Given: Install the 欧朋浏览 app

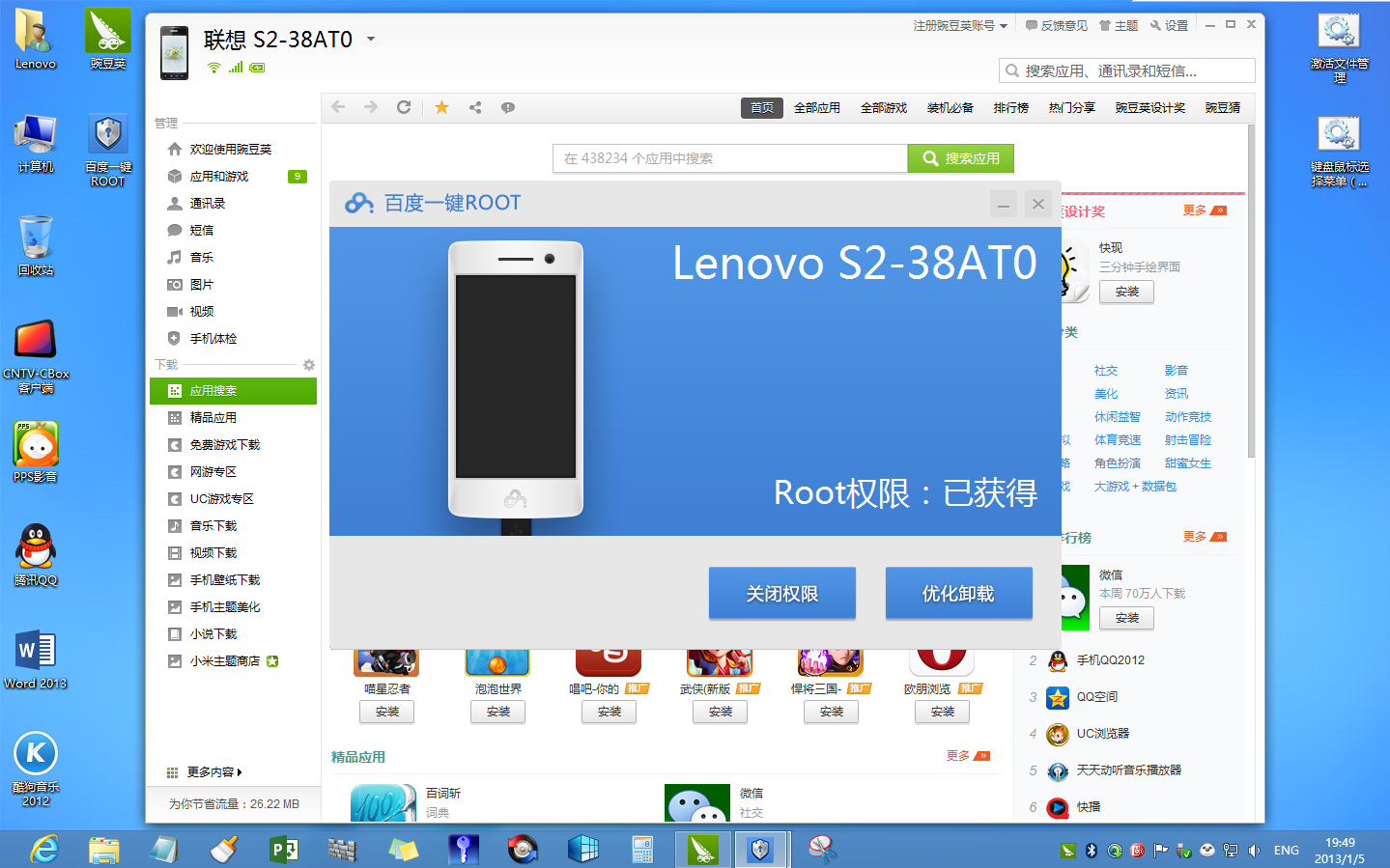Looking at the screenshot, I should (943, 712).
